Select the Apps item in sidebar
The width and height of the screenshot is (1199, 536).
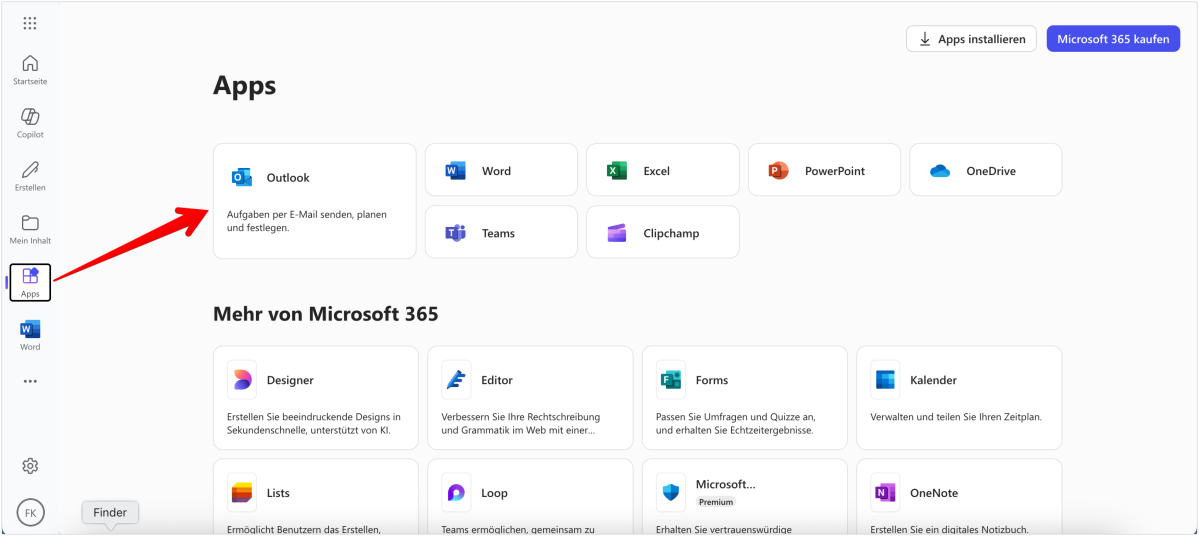coord(30,282)
